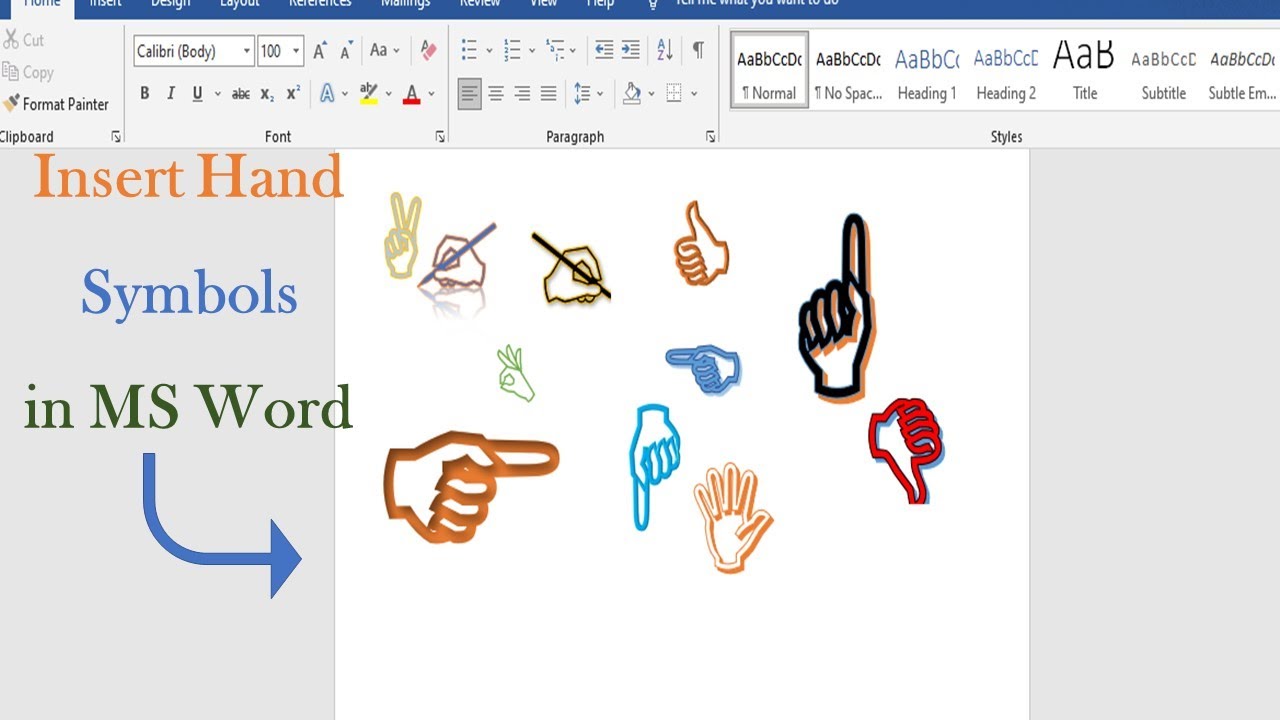Viewport: 1280px width, 720px height.
Task: Open the highlight color dropdown arrow
Action: coord(388,94)
